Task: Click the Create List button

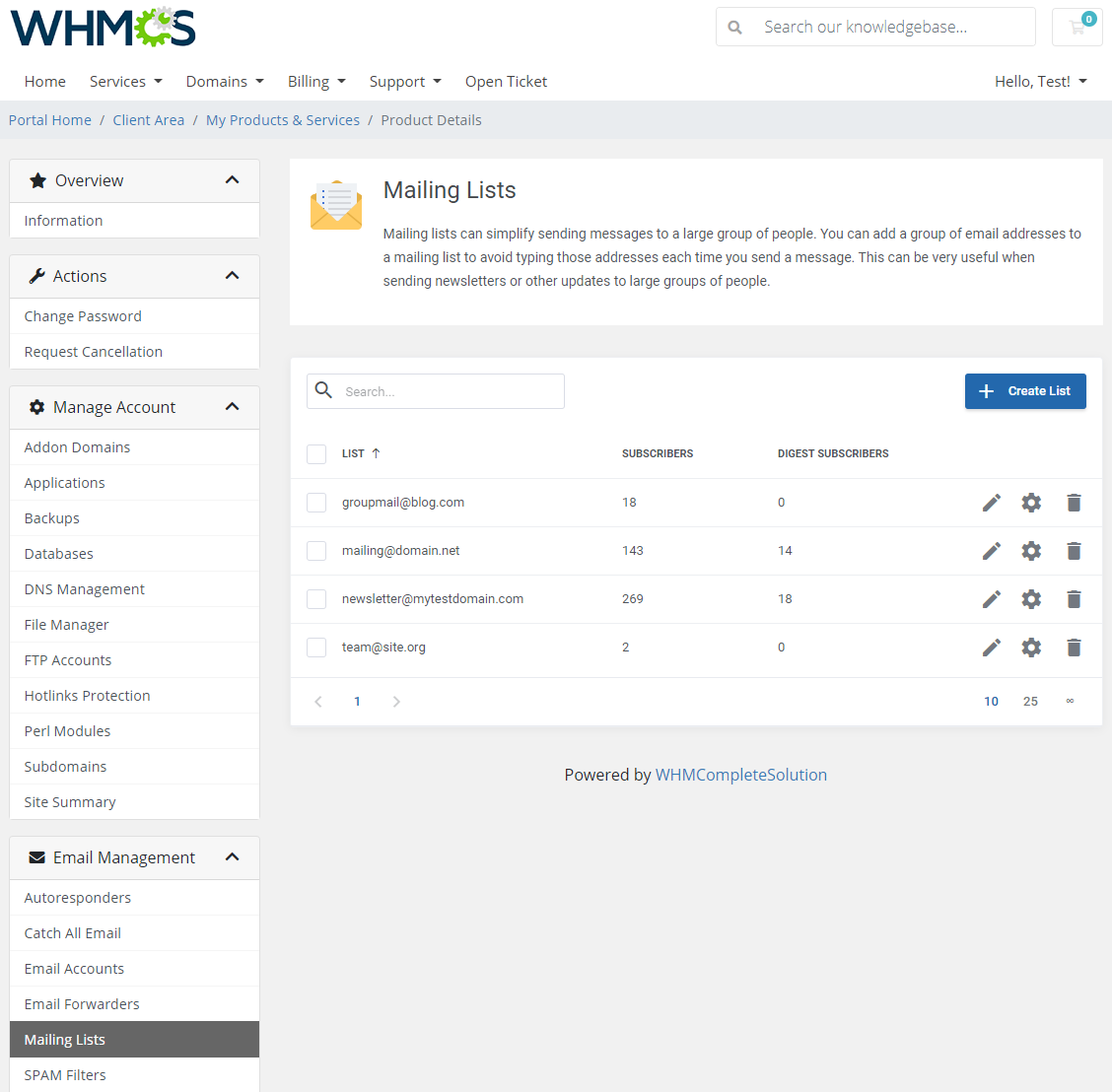Action: tap(1025, 391)
